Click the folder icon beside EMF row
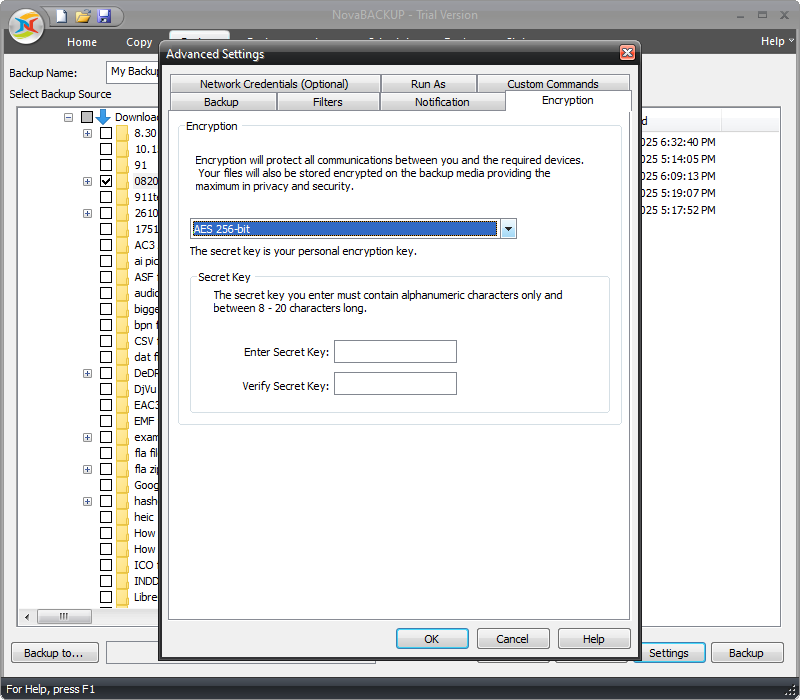800x700 pixels. pyautogui.click(x=122, y=421)
